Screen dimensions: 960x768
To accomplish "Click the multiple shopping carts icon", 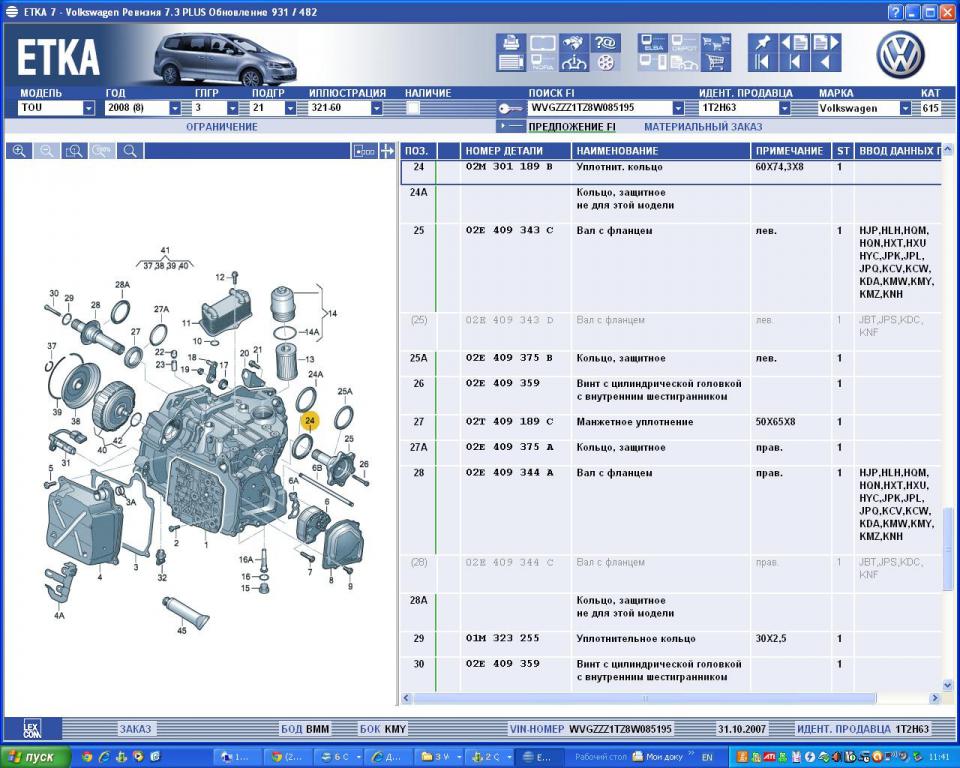I will point(715,42).
